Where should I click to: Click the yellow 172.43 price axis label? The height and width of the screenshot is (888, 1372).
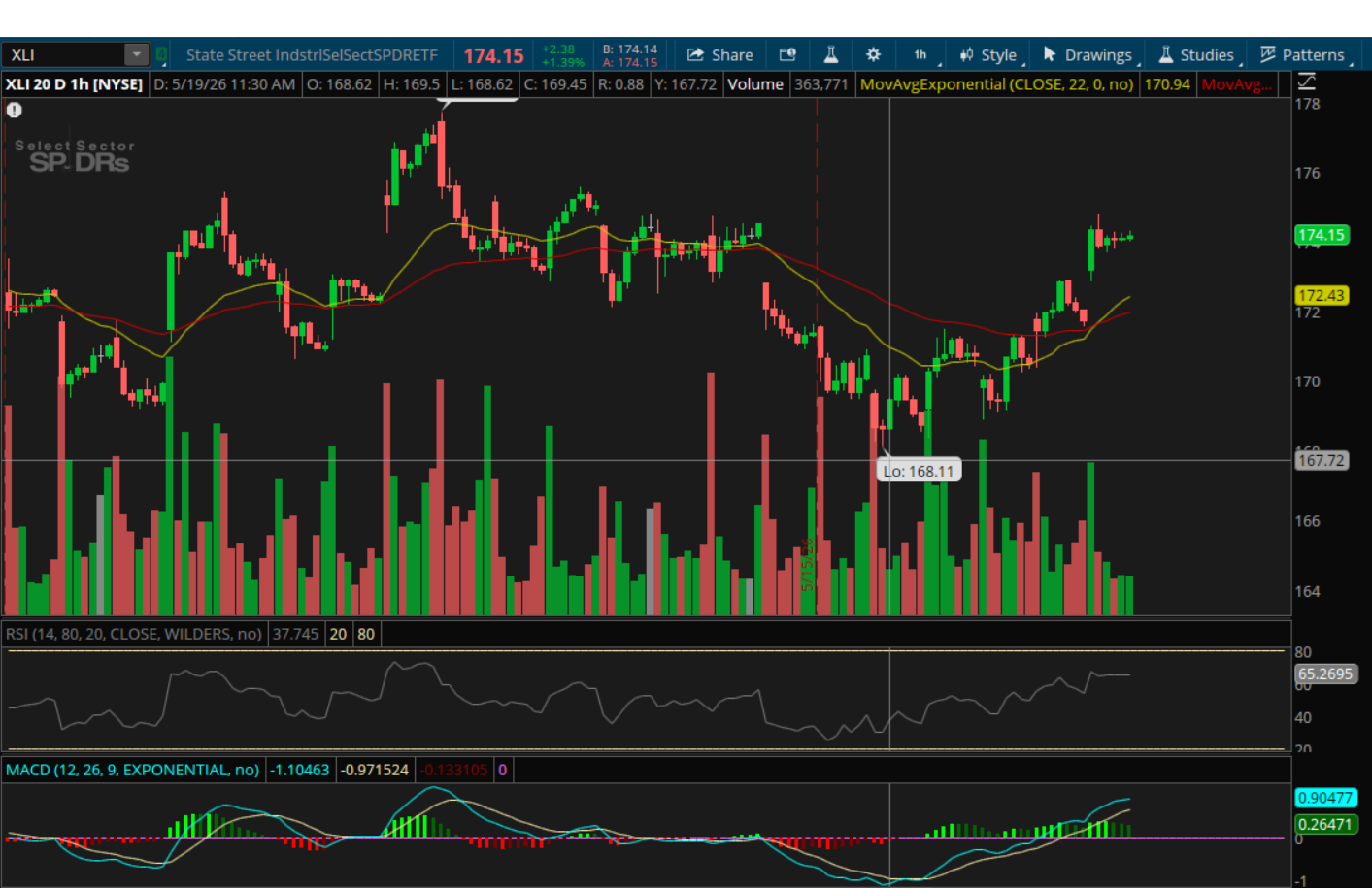[1322, 295]
